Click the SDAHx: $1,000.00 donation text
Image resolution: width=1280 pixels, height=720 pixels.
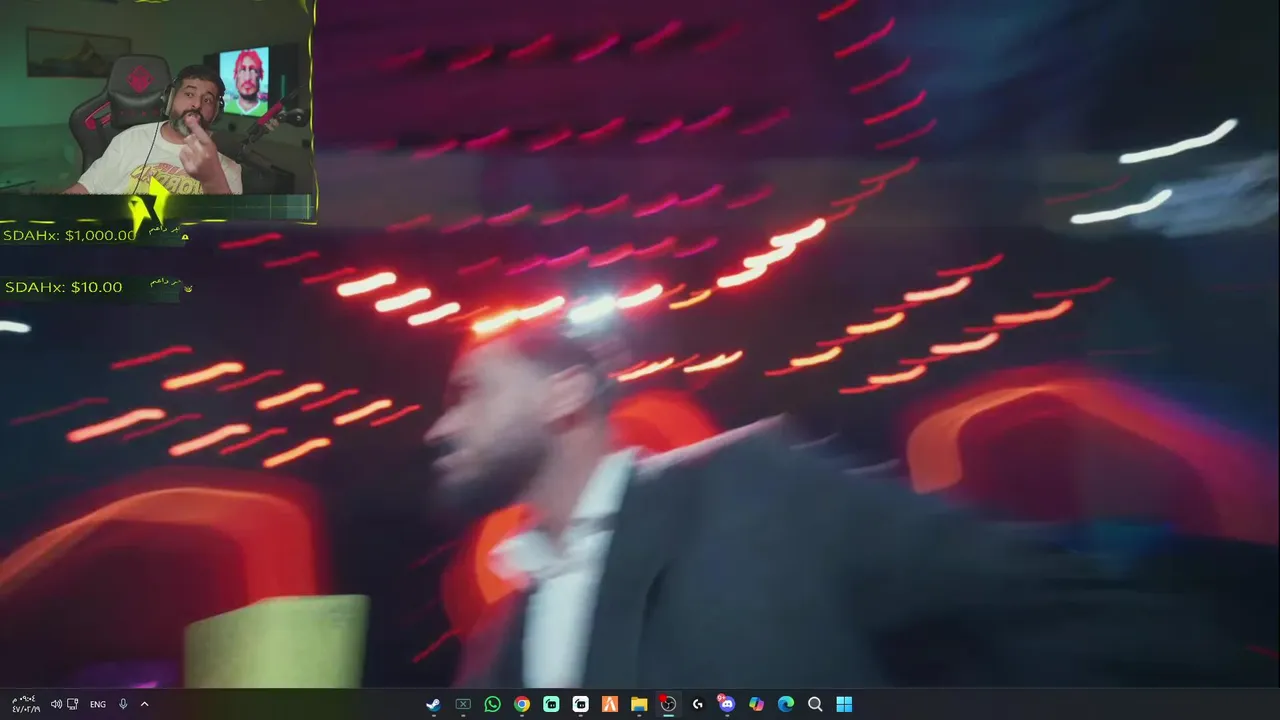tap(69, 235)
